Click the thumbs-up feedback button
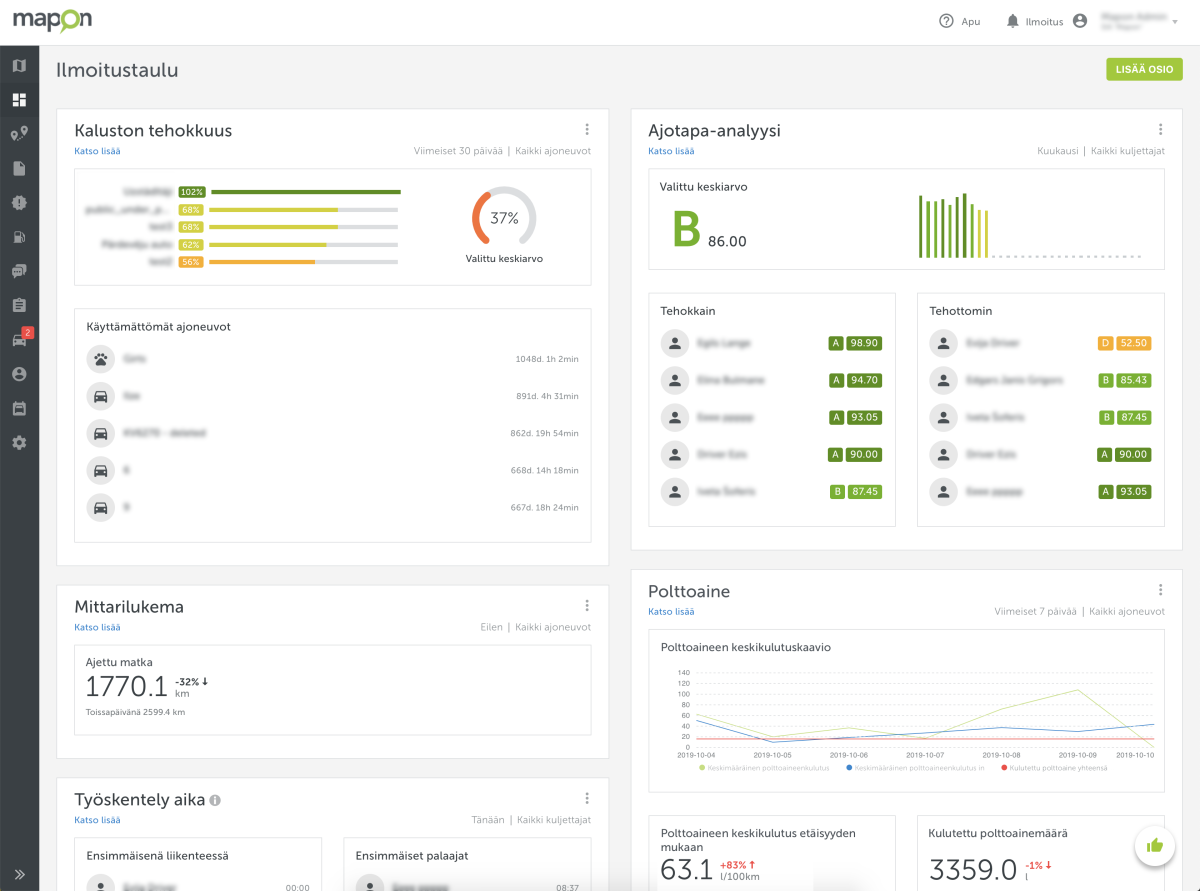This screenshot has height=891, width=1200. 1155,845
